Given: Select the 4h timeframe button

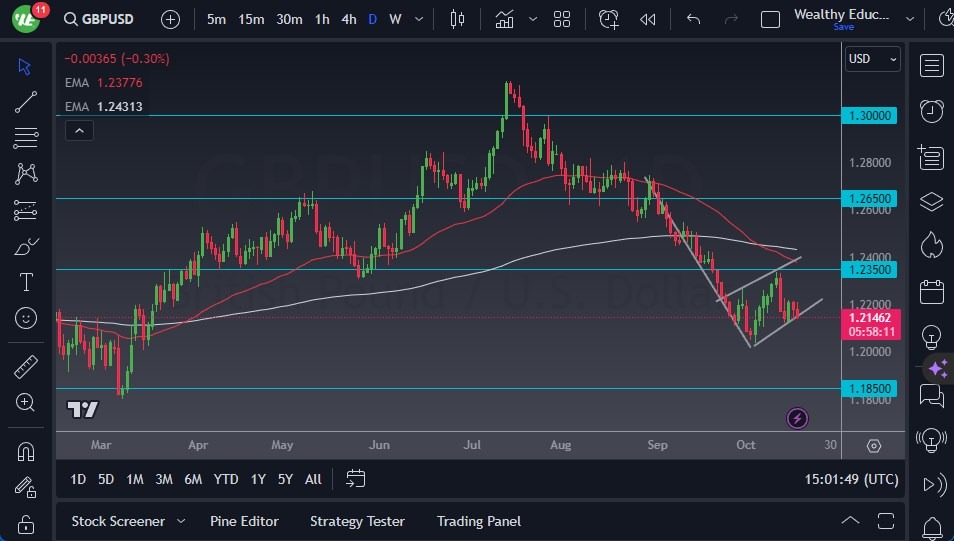Looking at the screenshot, I should pos(348,19).
